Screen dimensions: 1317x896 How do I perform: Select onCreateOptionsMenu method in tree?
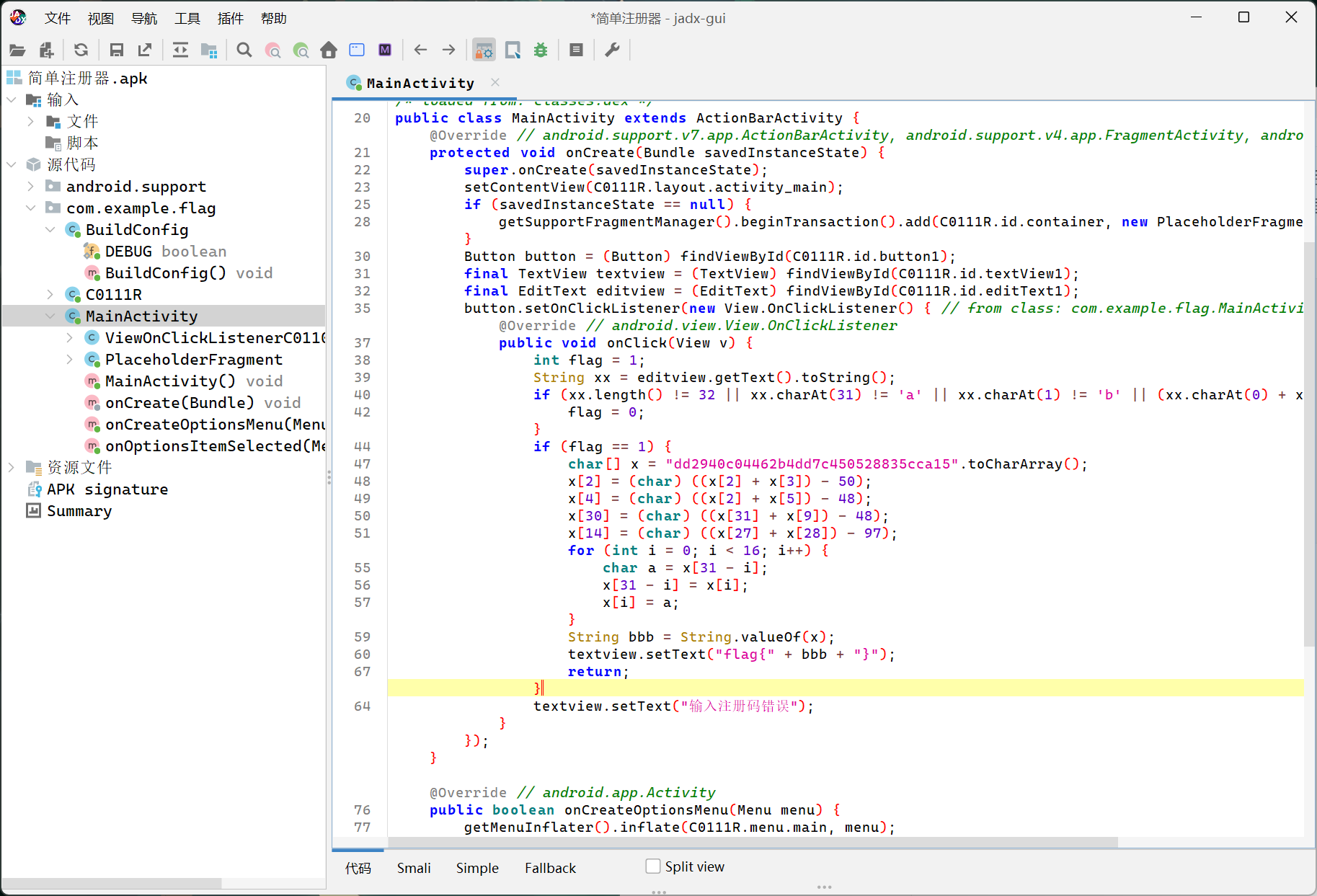205,424
